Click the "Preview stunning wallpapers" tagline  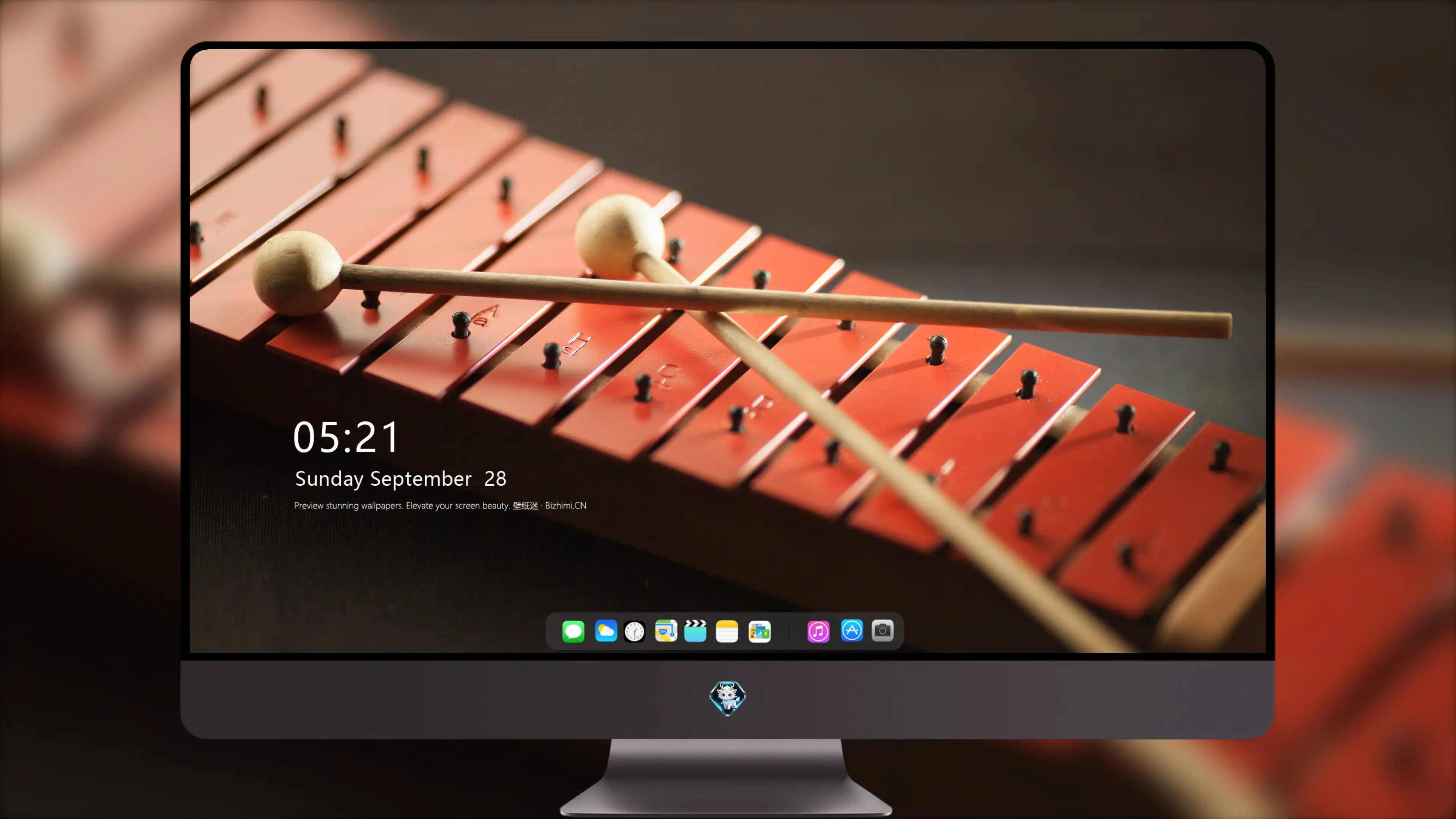coord(440,505)
